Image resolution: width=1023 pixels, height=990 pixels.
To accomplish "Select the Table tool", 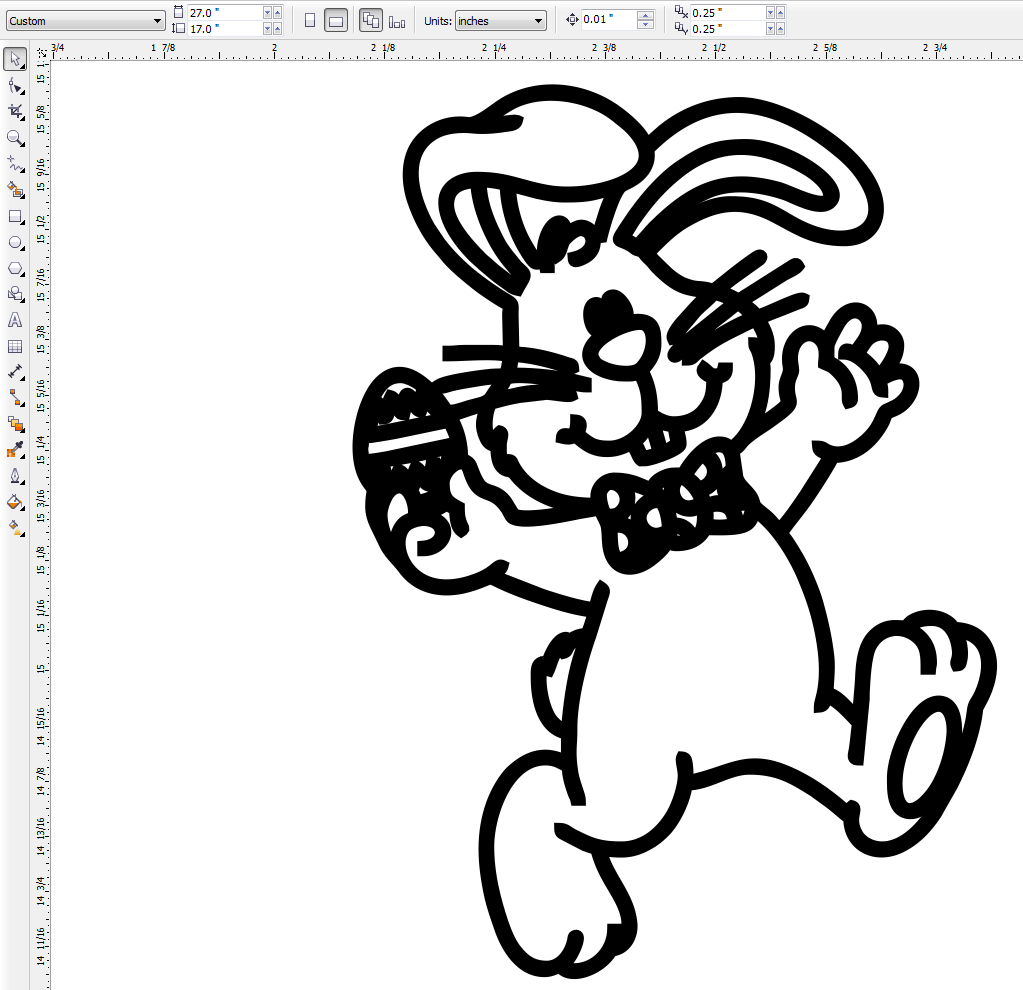I will [x=15, y=347].
